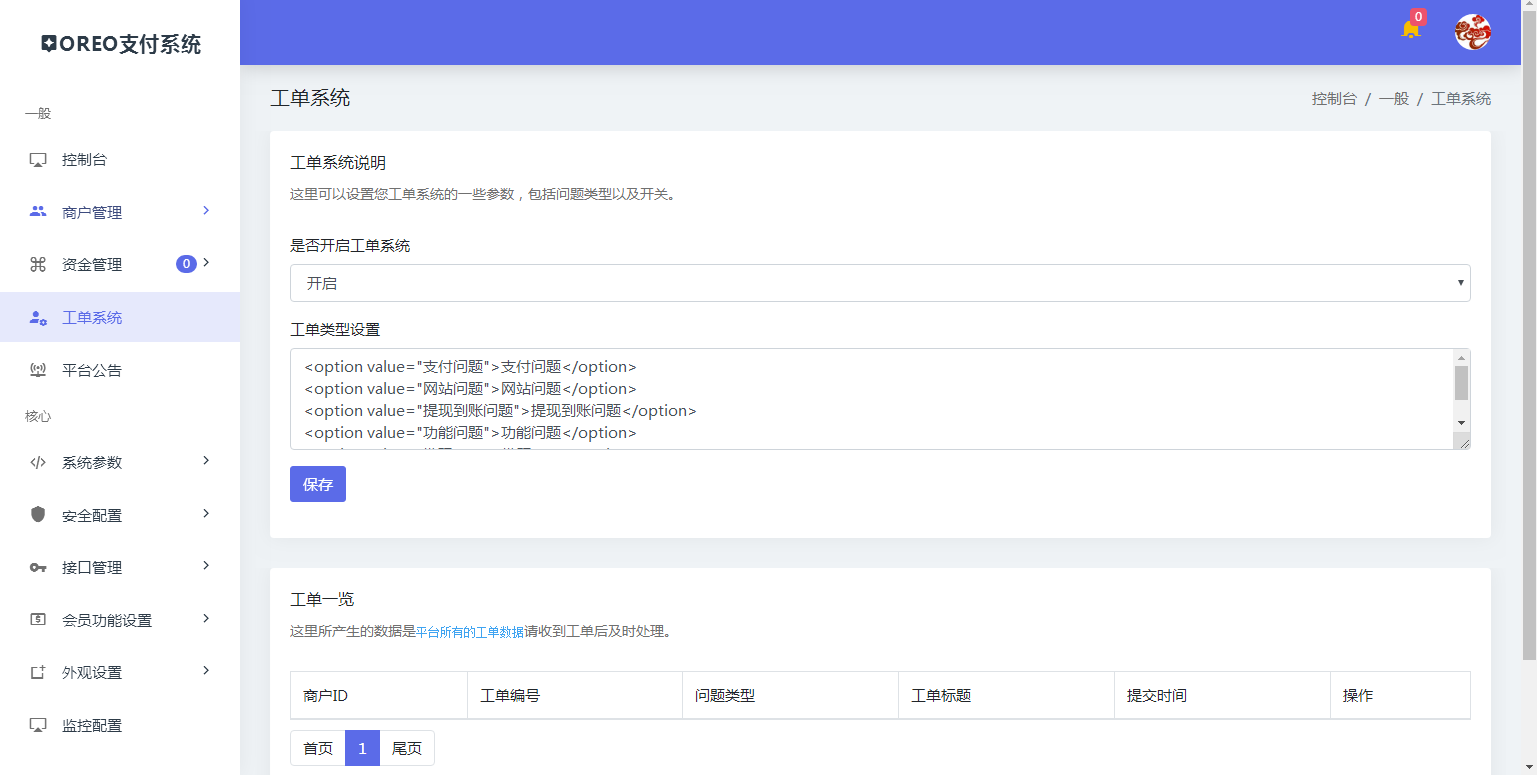This screenshot has width=1537, height=775.
Task: Click the notification bell icon
Action: 1410,31
